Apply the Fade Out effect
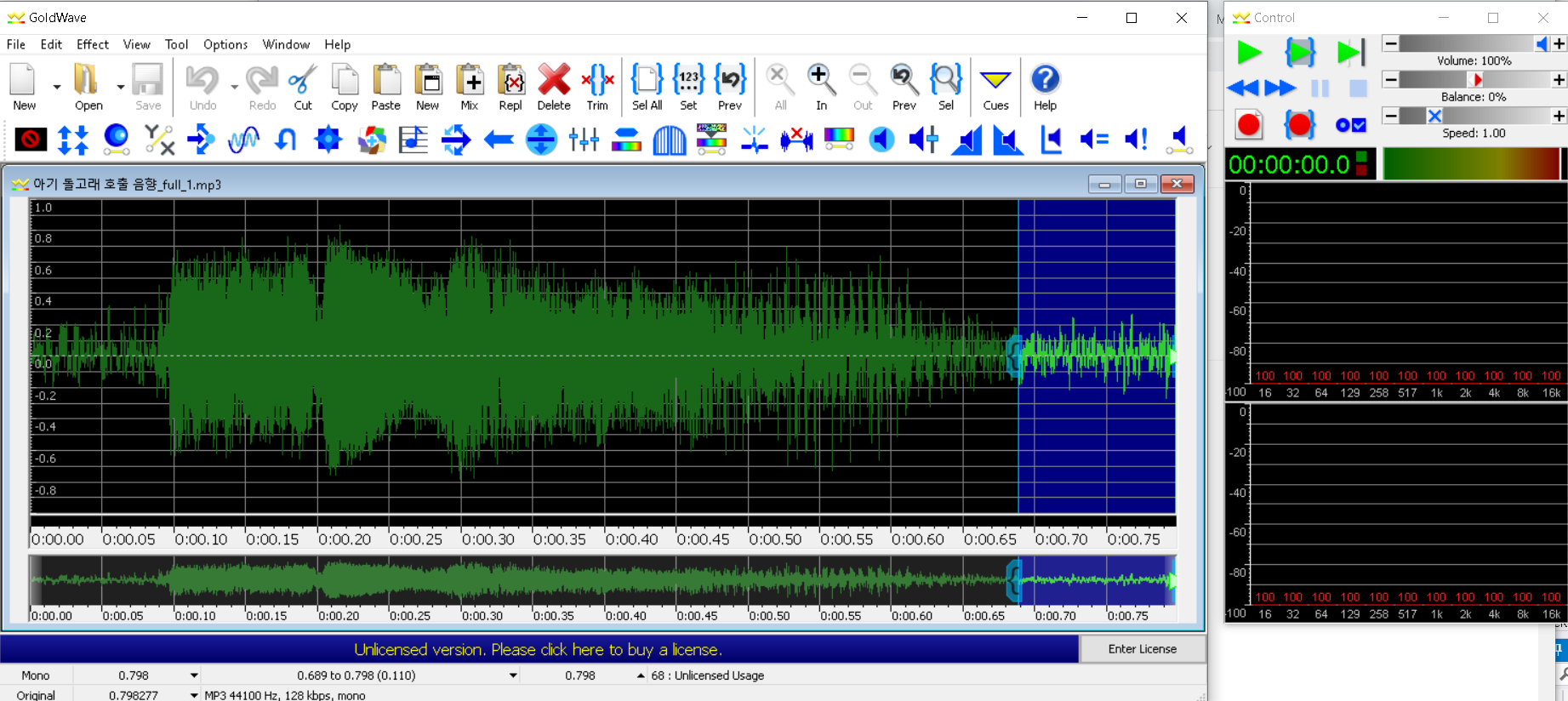The width and height of the screenshot is (1568, 701). [1009, 139]
